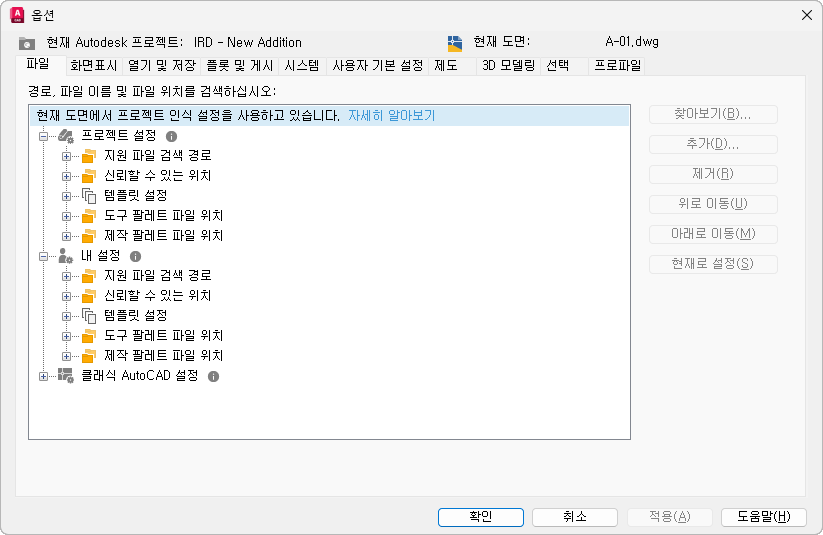
Task: Select 프로젝트 설정 row label
Action: click(x=119, y=136)
